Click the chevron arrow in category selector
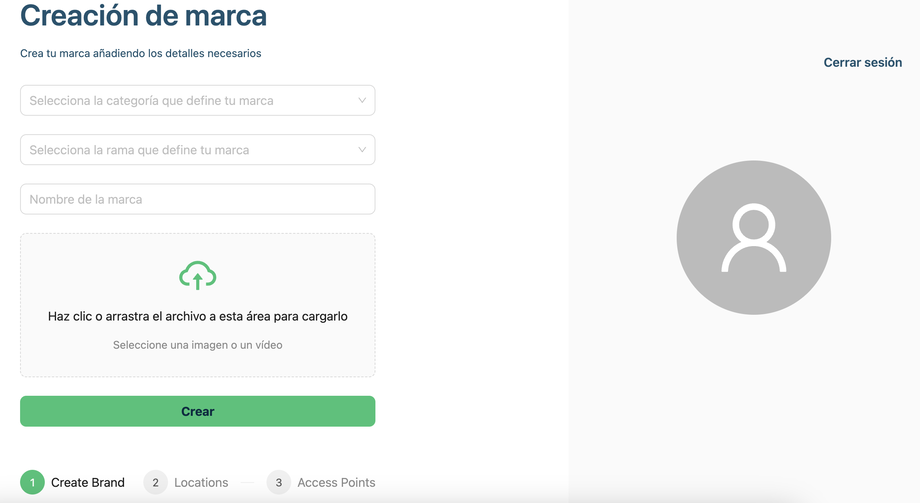 click(x=362, y=100)
